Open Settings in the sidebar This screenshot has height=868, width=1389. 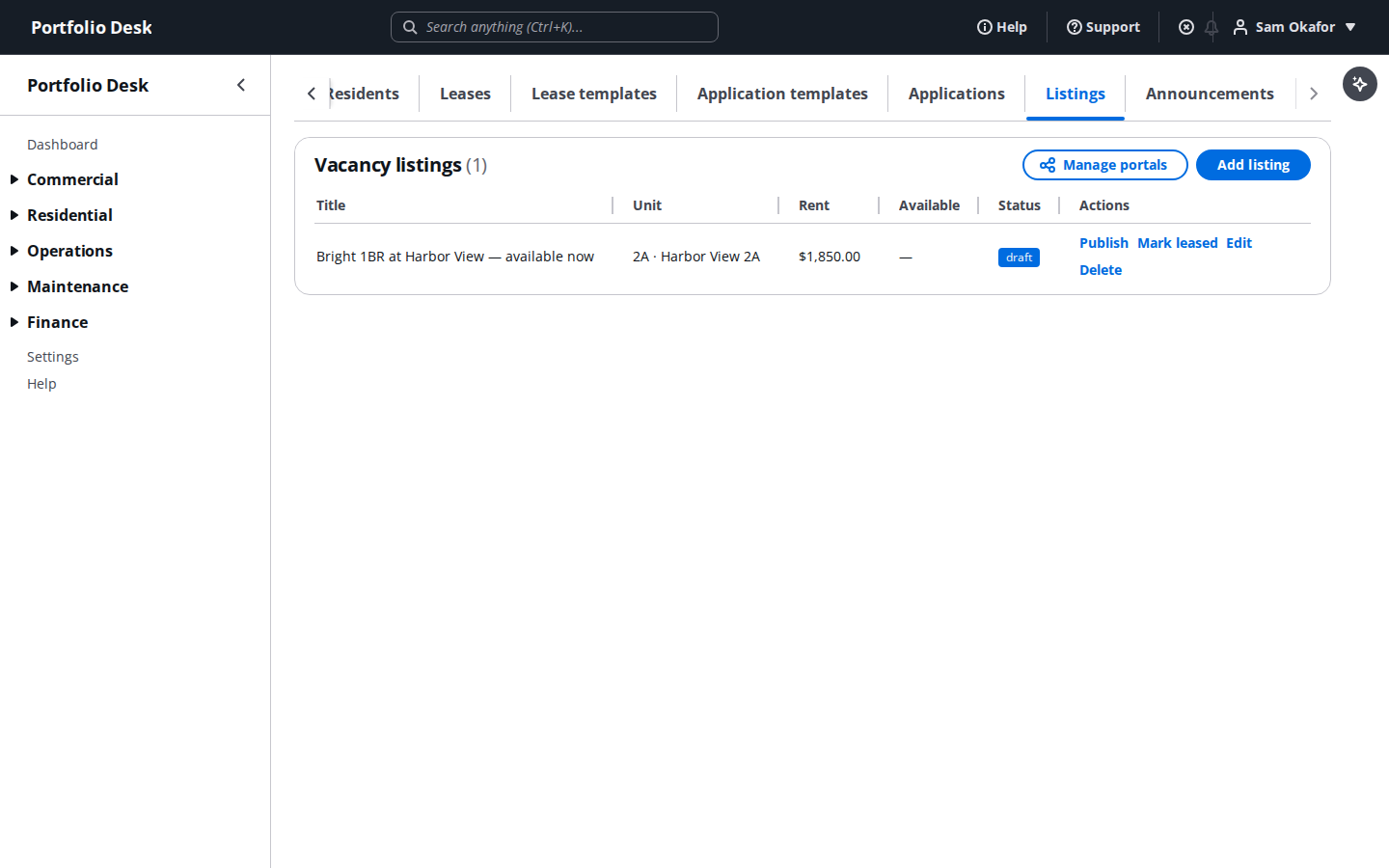click(53, 357)
